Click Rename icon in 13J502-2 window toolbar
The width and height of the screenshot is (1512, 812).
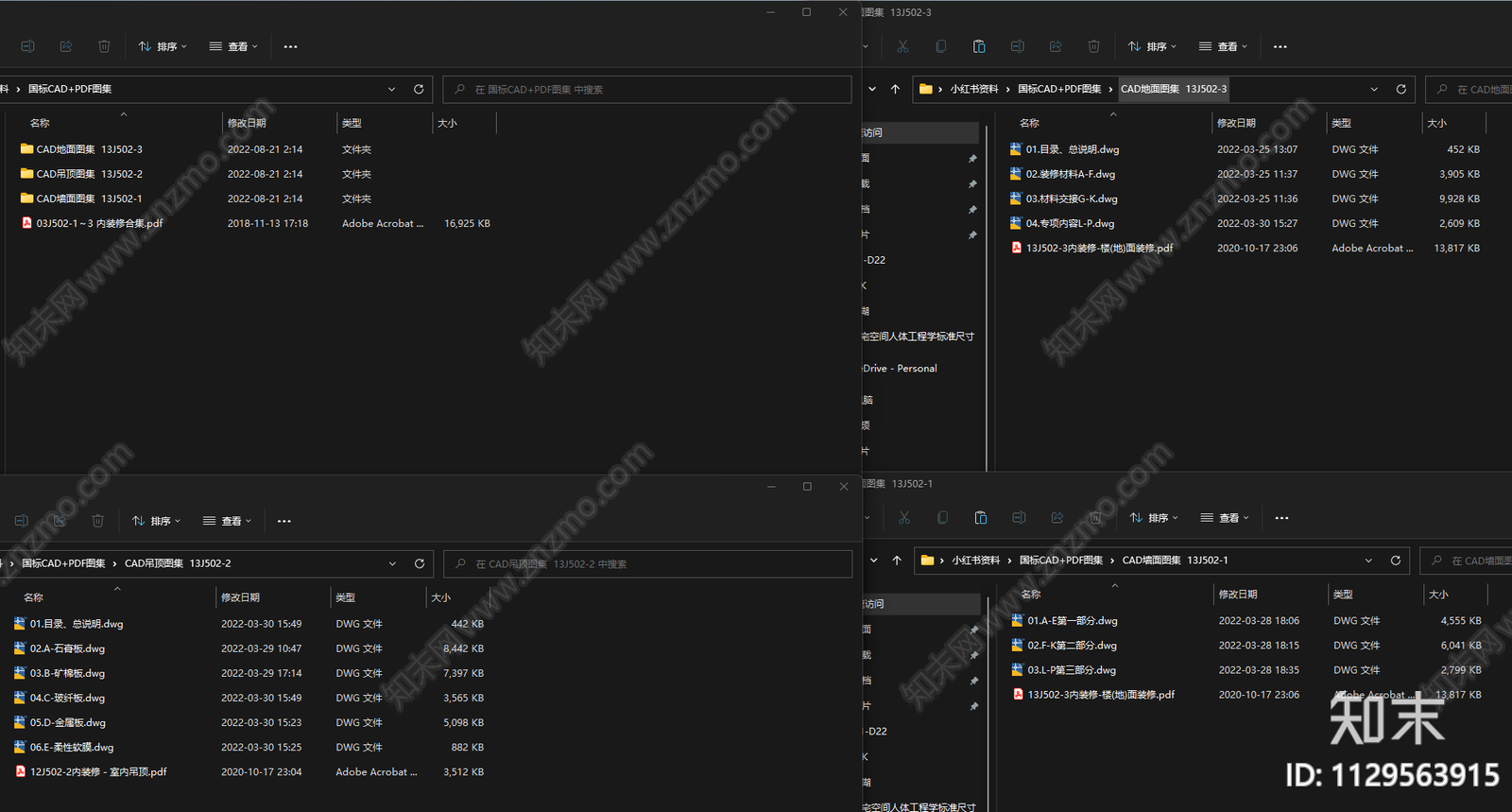click(22, 521)
